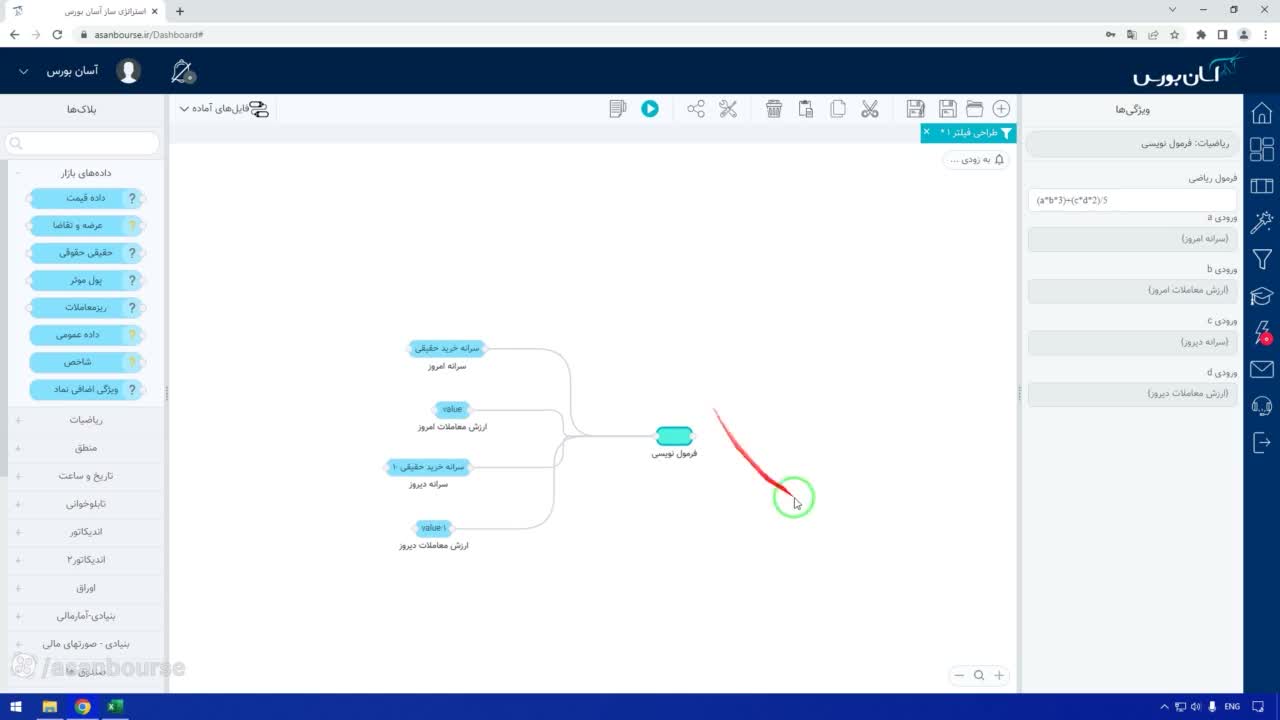This screenshot has width=1280, height=720.
Task: Zoom in canvas with the plus button
Action: pos(998,675)
